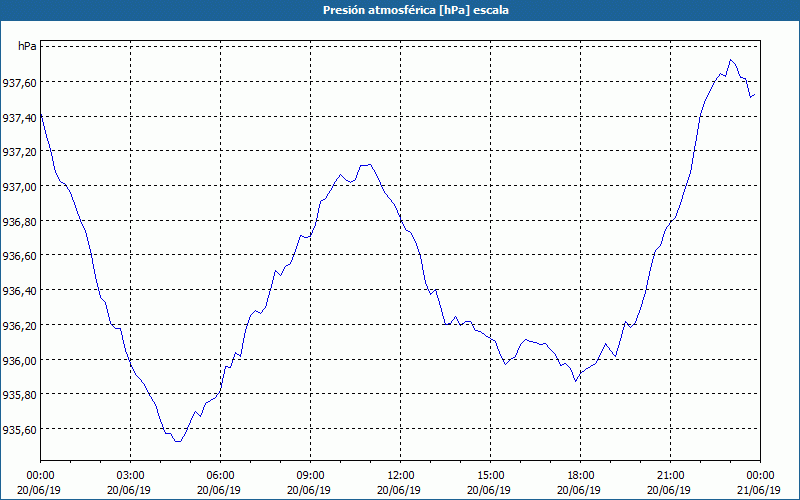Click the 12:00 time label
This screenshot has width=800, height=500.
401,476
